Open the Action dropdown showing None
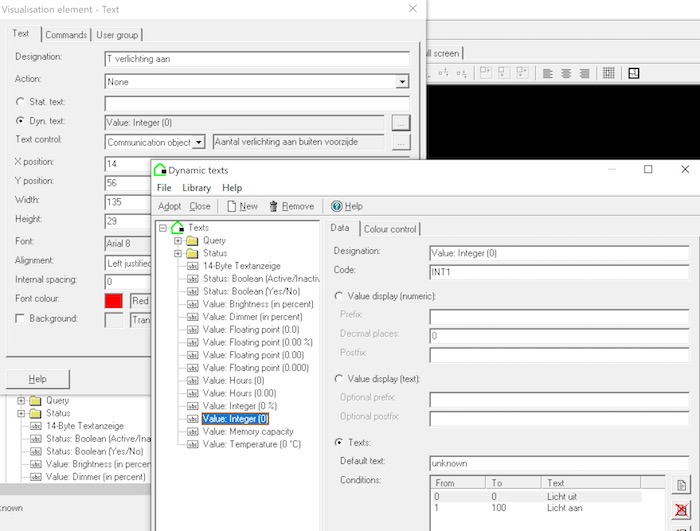Screen dimensions: 700x531 coord(402,82)
